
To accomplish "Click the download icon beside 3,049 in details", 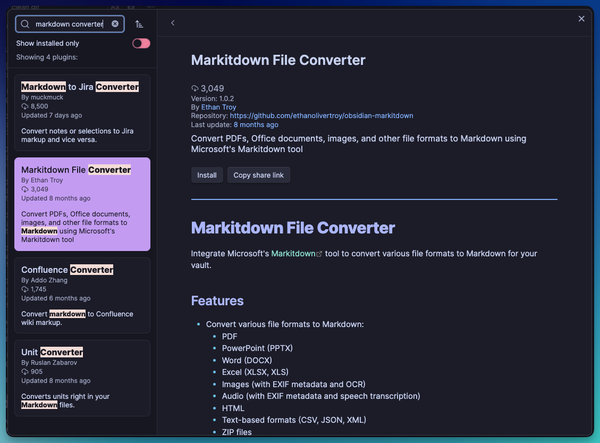I will coord(195,88).
